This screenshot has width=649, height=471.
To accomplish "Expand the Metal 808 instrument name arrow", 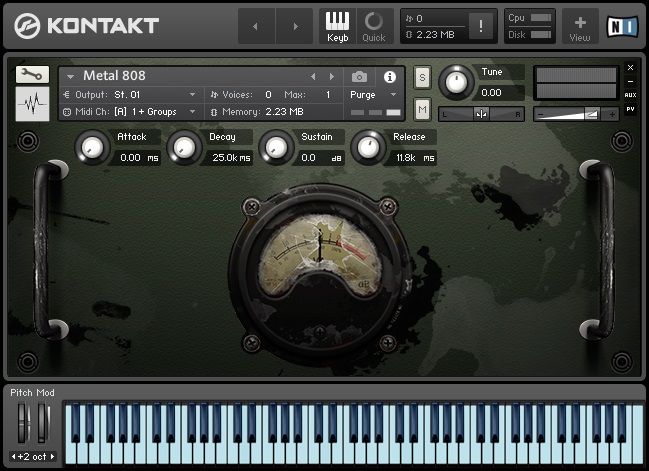I will pyautogui.click(x=72, y=77).
